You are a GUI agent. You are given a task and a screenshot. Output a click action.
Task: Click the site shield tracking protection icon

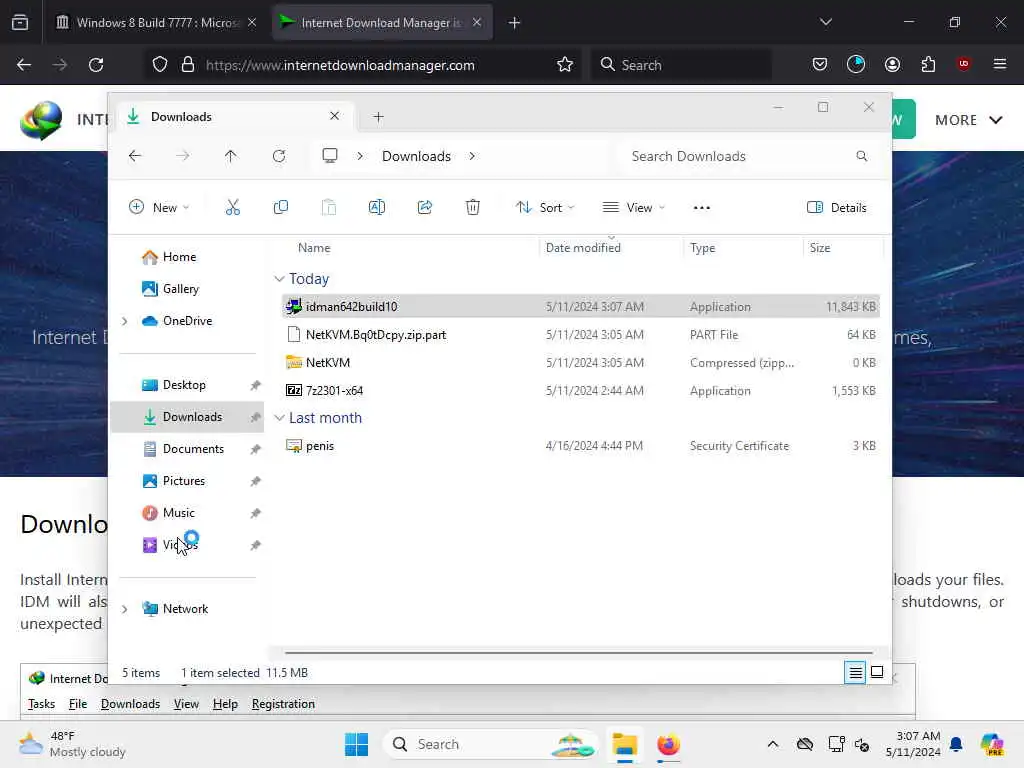[160, 65]
